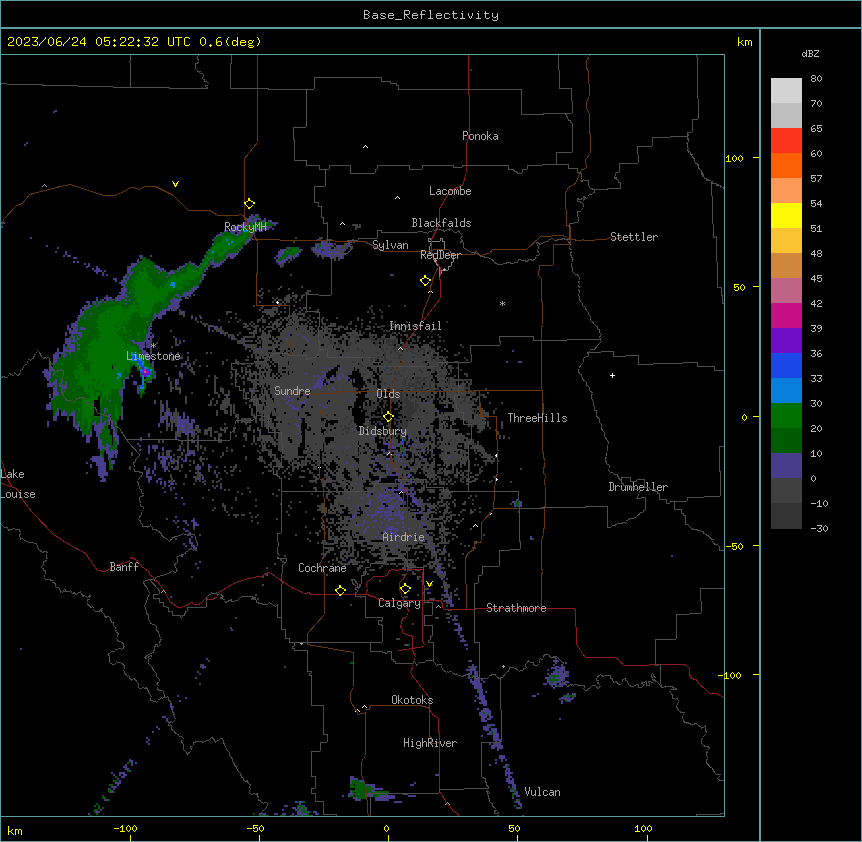Viewport: 862px width, 842px height.
Task: Click the white plus marker north of Drumheller
Action: [x=612, y=375]
